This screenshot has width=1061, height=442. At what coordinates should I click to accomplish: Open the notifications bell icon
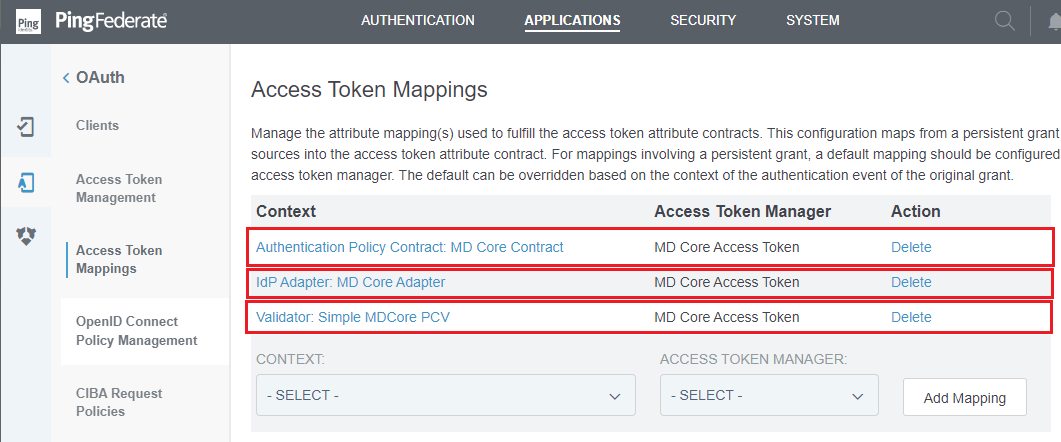(x=1054, y=22)
